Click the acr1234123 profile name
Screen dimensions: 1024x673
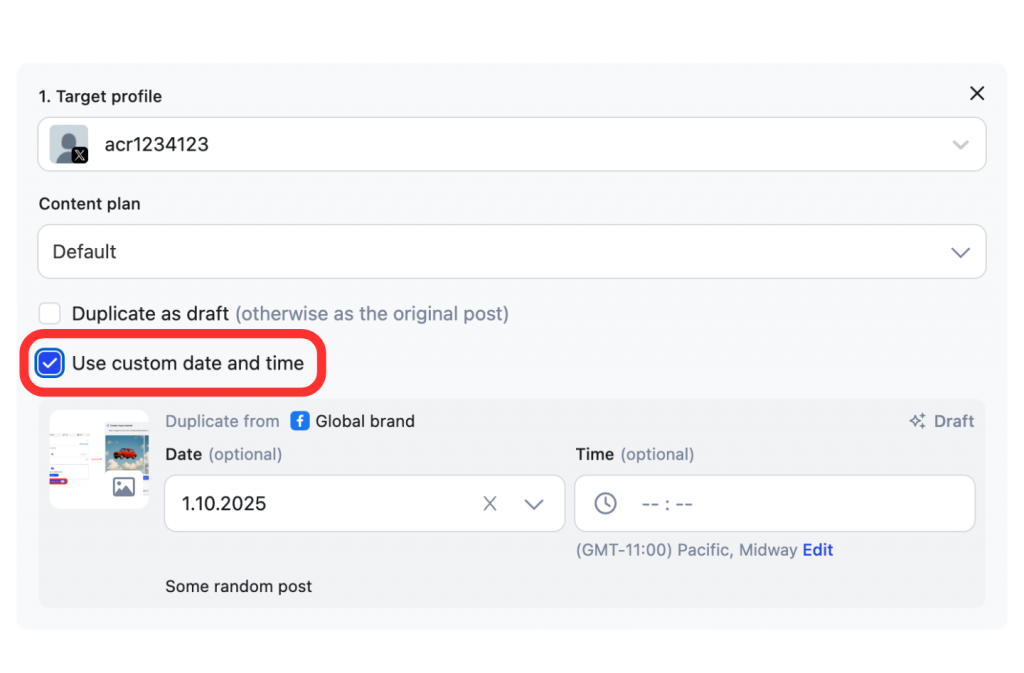[157, 145]
